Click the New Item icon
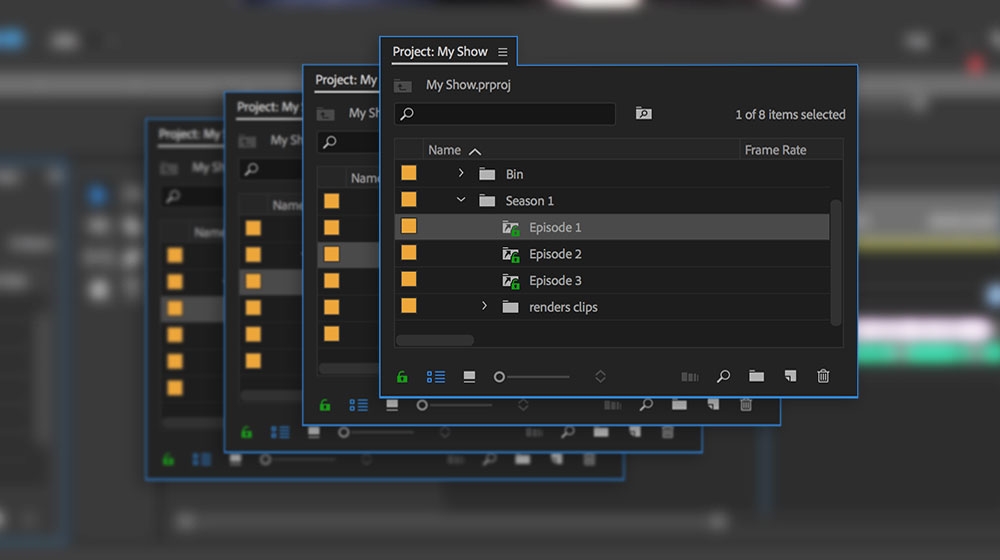This screenshot has width=1000, height=560. [x=790, y=376]
